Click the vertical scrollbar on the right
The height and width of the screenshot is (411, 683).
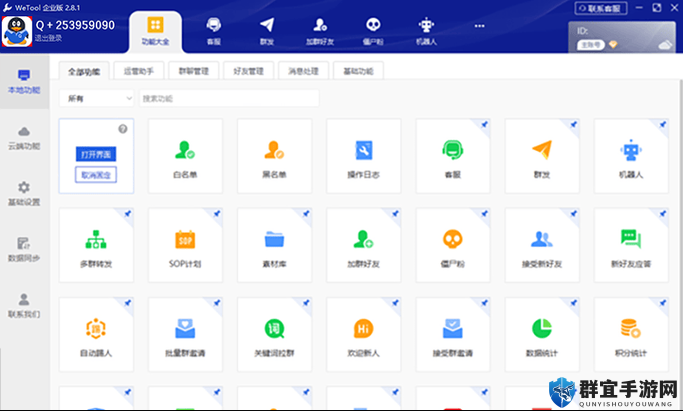680,244
